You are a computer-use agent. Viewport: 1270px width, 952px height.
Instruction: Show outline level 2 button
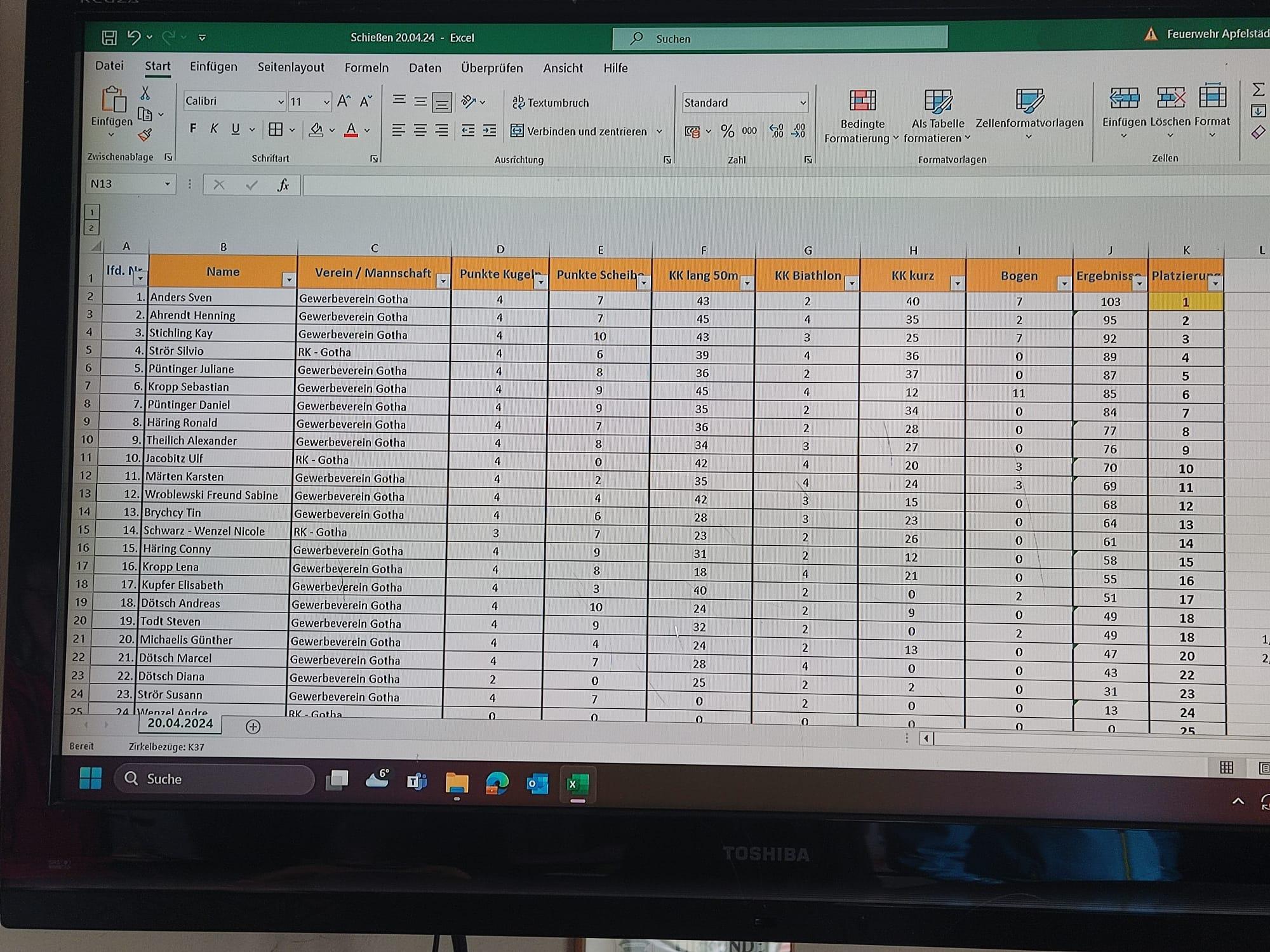pyautogui.click(x=91, y=227)
